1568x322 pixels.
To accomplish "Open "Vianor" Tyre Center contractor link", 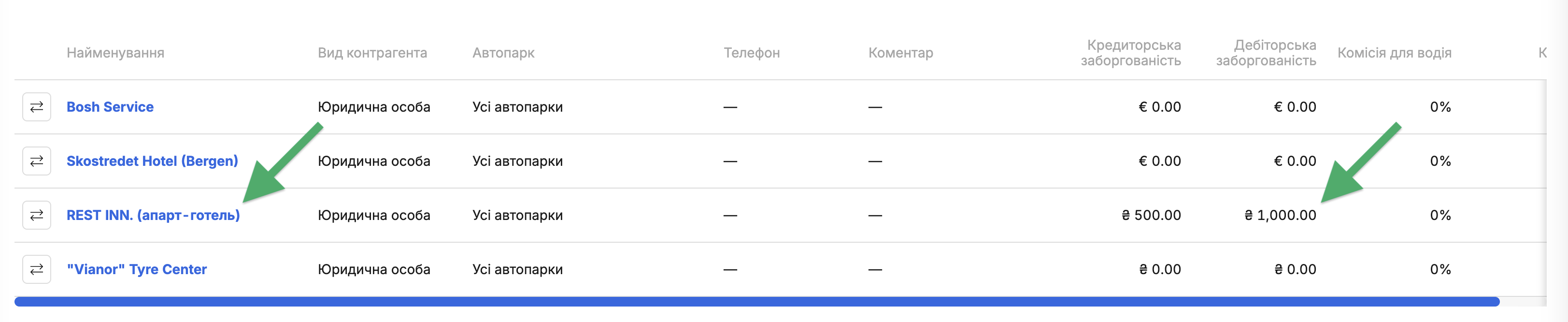I will [x=137, y=270].
